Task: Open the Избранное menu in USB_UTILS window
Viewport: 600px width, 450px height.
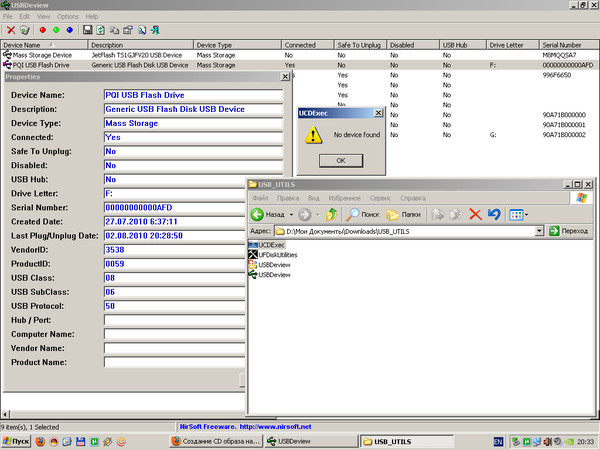Action: pos(344,198)
